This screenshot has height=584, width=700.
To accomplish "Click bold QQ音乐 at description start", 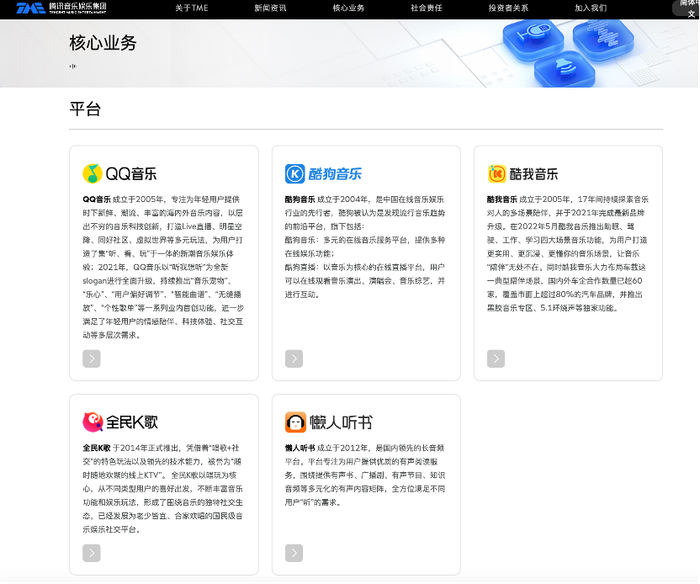I will (x=96, y=199).
